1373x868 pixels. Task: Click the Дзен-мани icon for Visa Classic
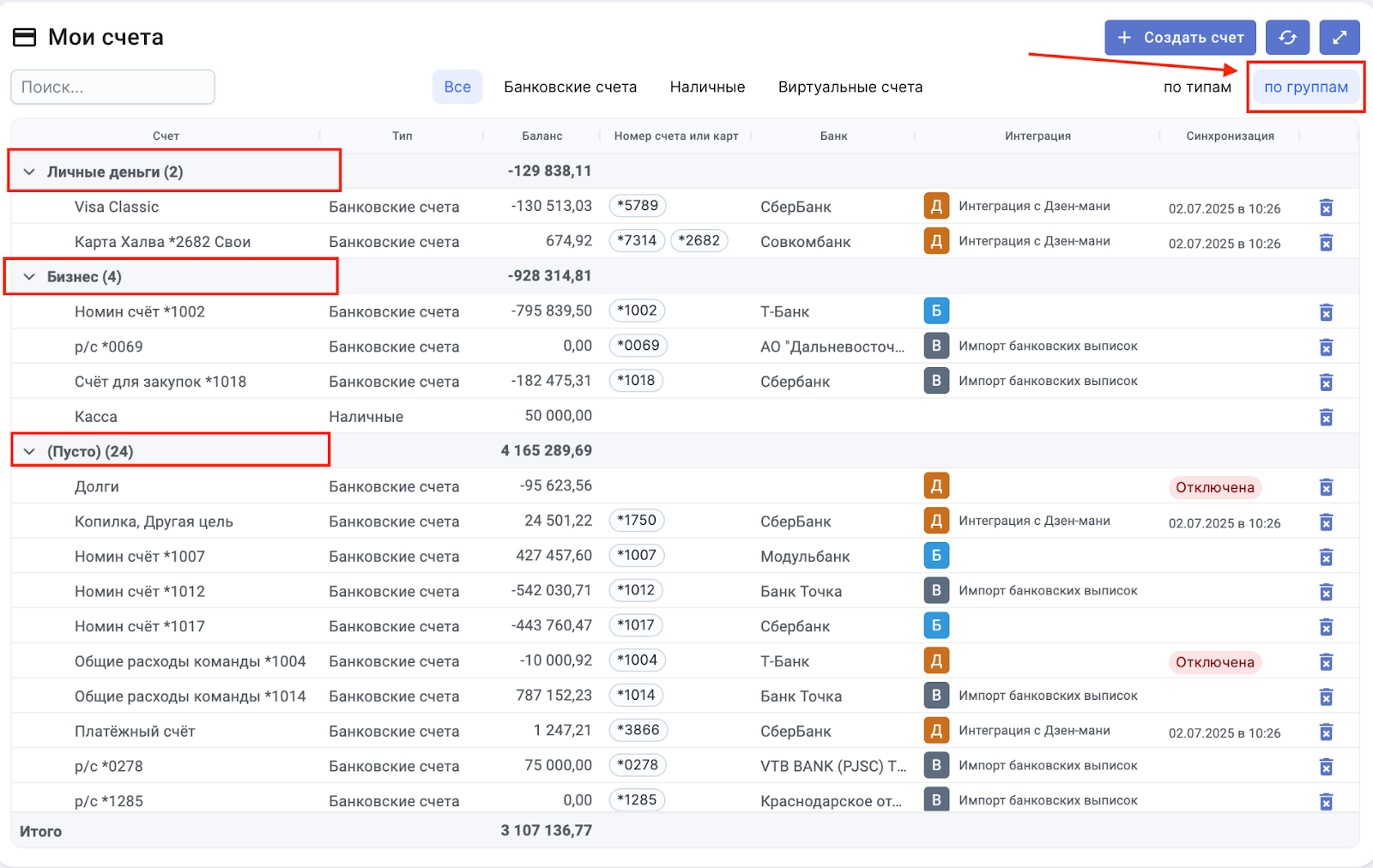point(936,207)
